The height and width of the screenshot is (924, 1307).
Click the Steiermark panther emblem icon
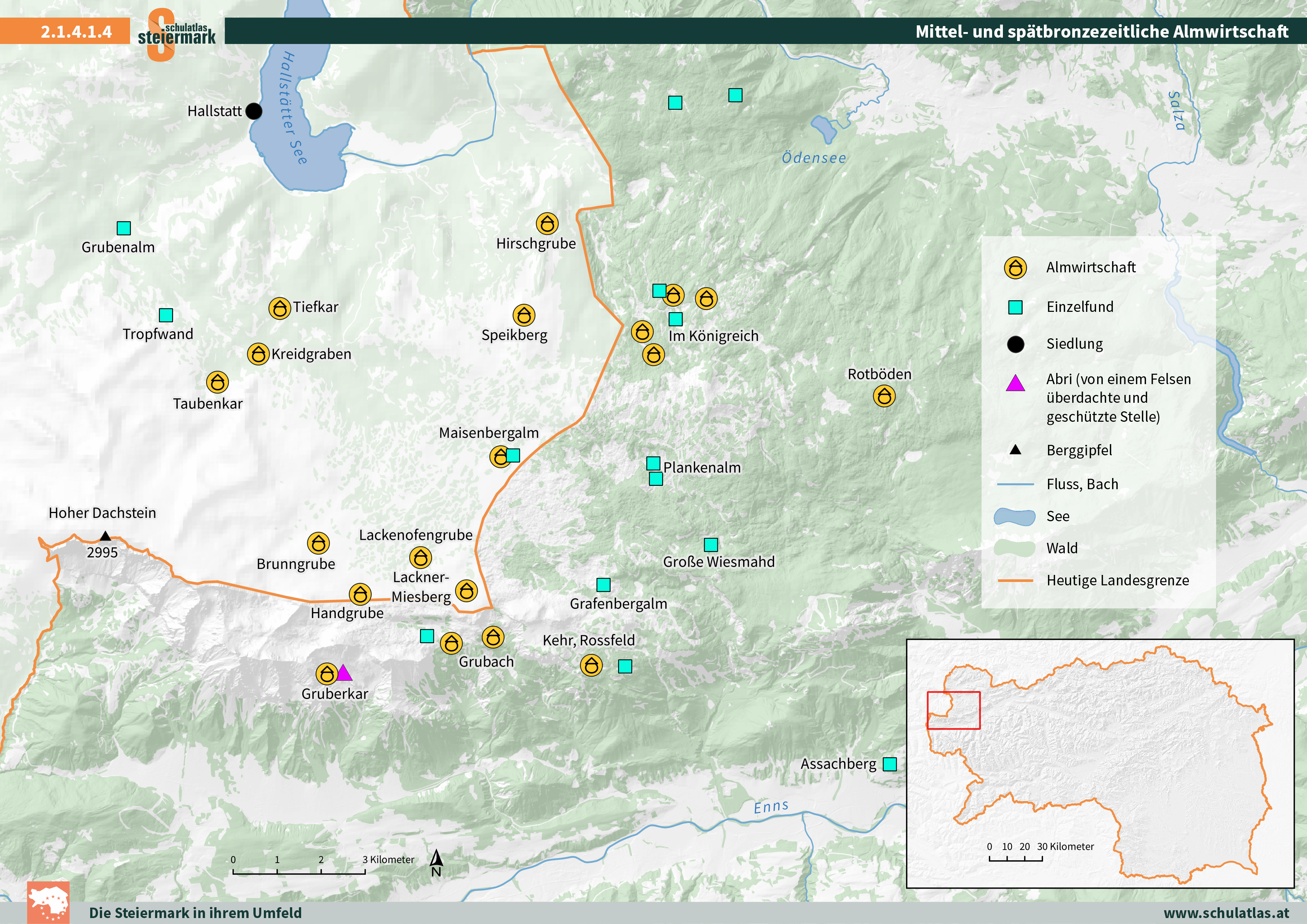48,903
